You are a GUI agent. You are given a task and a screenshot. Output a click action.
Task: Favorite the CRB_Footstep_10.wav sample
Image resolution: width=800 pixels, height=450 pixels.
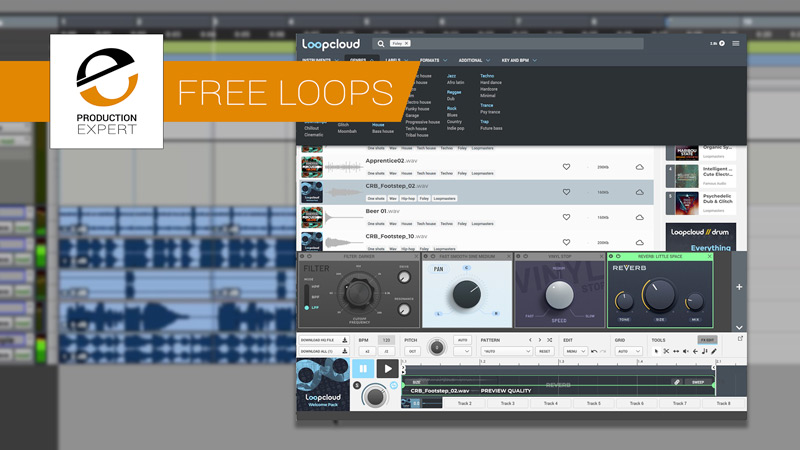click(566, 242)
